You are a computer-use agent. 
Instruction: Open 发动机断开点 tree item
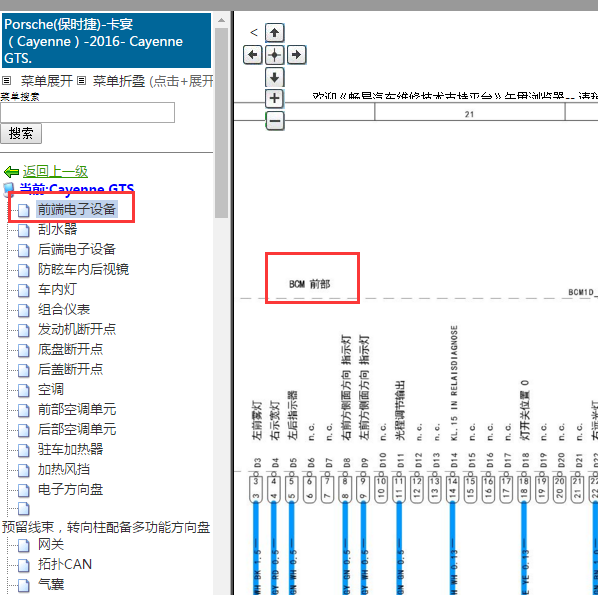tap(77, 329)
